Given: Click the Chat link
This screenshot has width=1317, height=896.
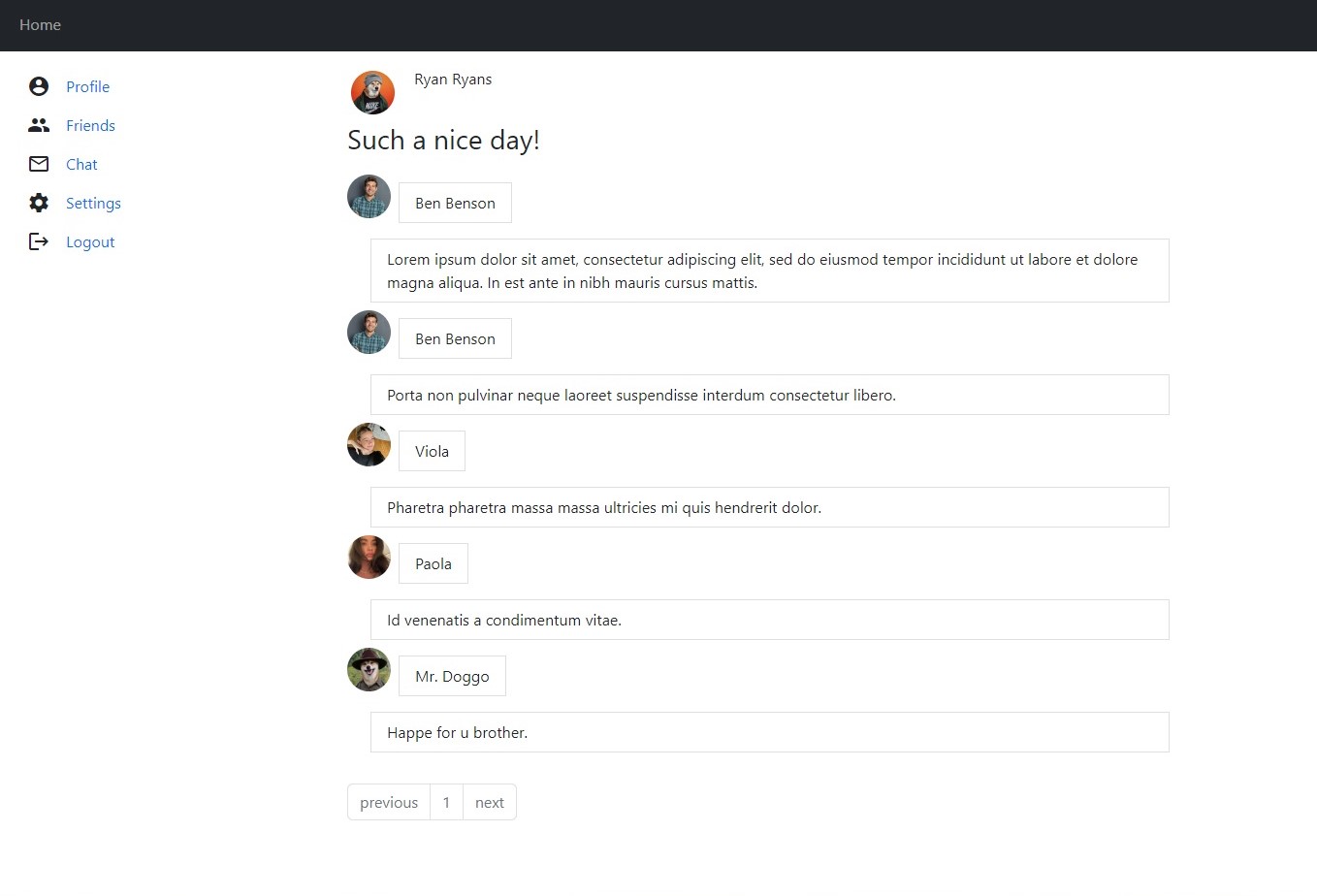Looking at the screenshot, I should pos(81,164).
